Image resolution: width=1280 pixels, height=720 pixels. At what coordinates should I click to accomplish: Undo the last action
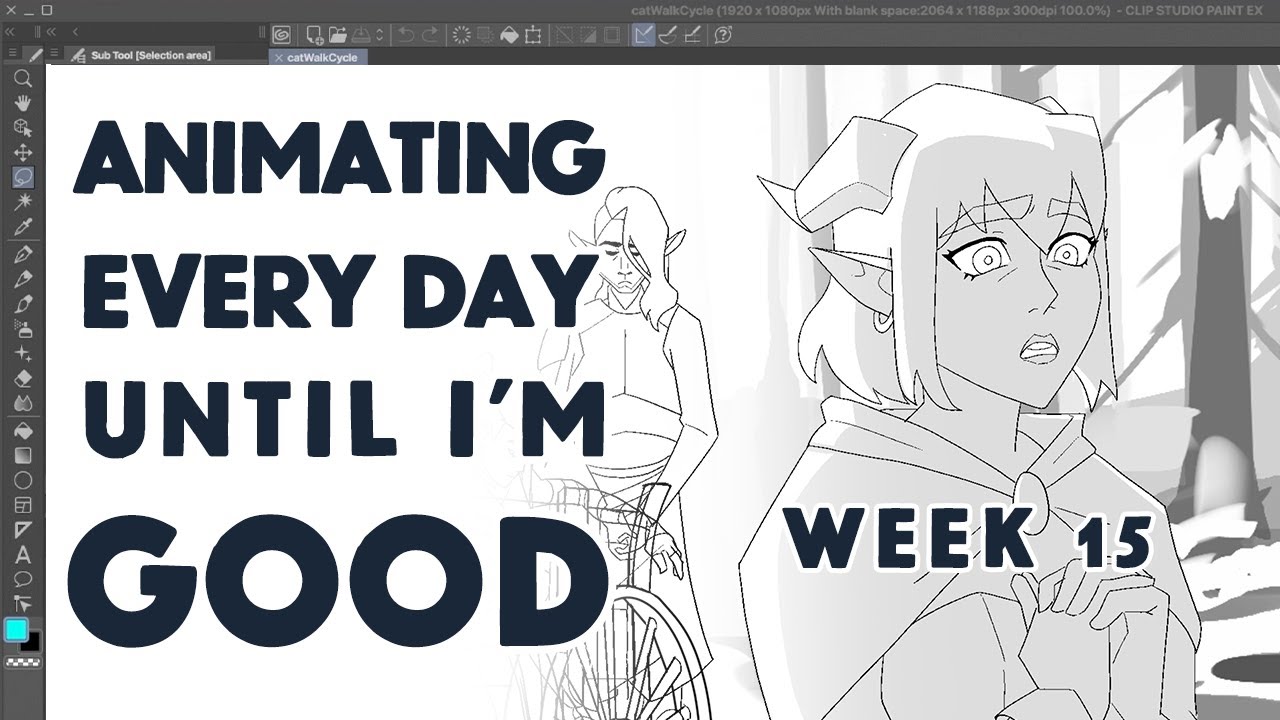point(406,35)
